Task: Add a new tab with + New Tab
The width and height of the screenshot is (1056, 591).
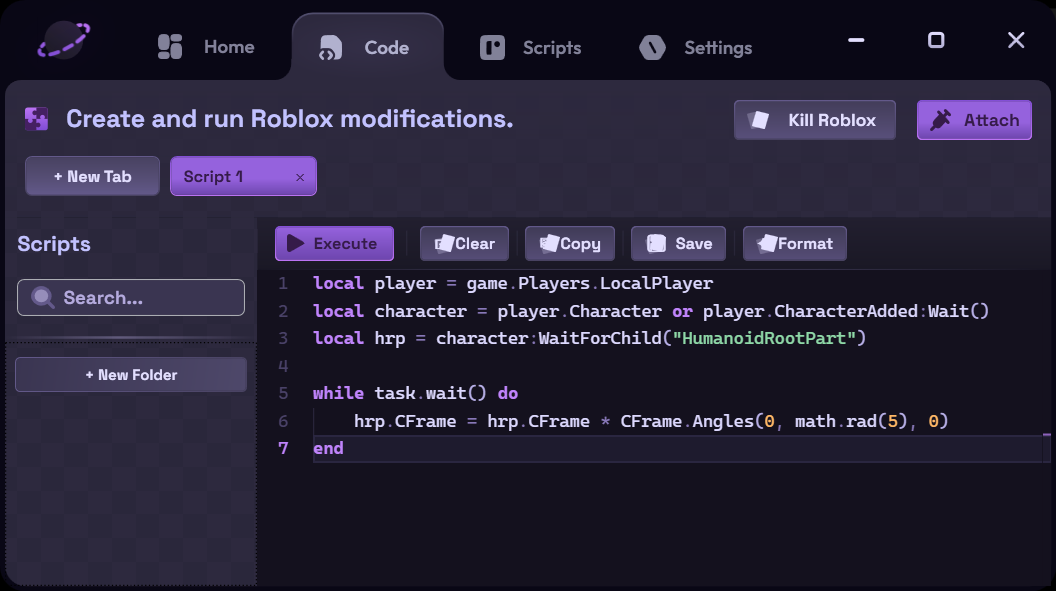Action: point(92,176)
